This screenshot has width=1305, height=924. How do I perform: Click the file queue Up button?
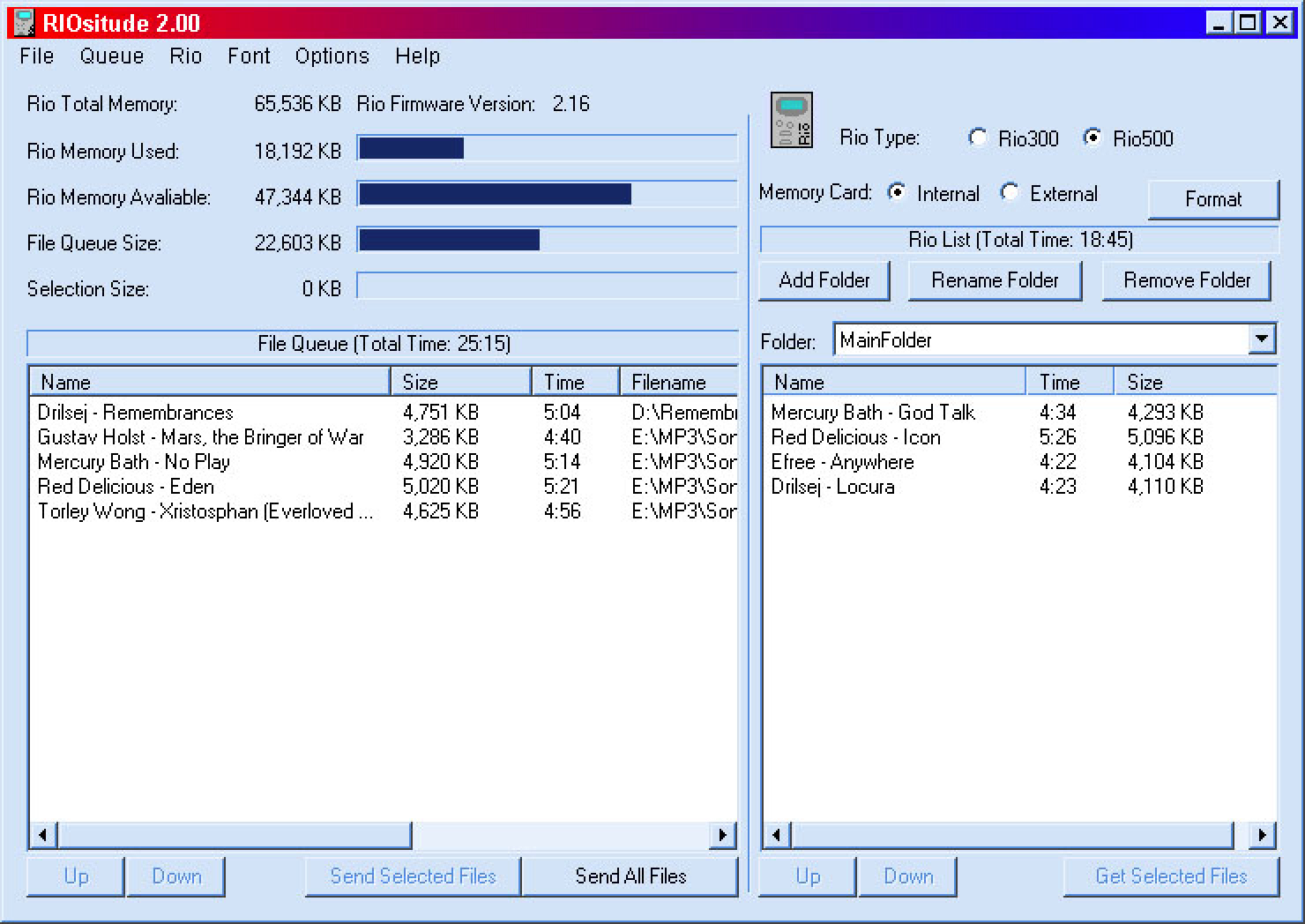pyautogui.click(x=76, y=876)
